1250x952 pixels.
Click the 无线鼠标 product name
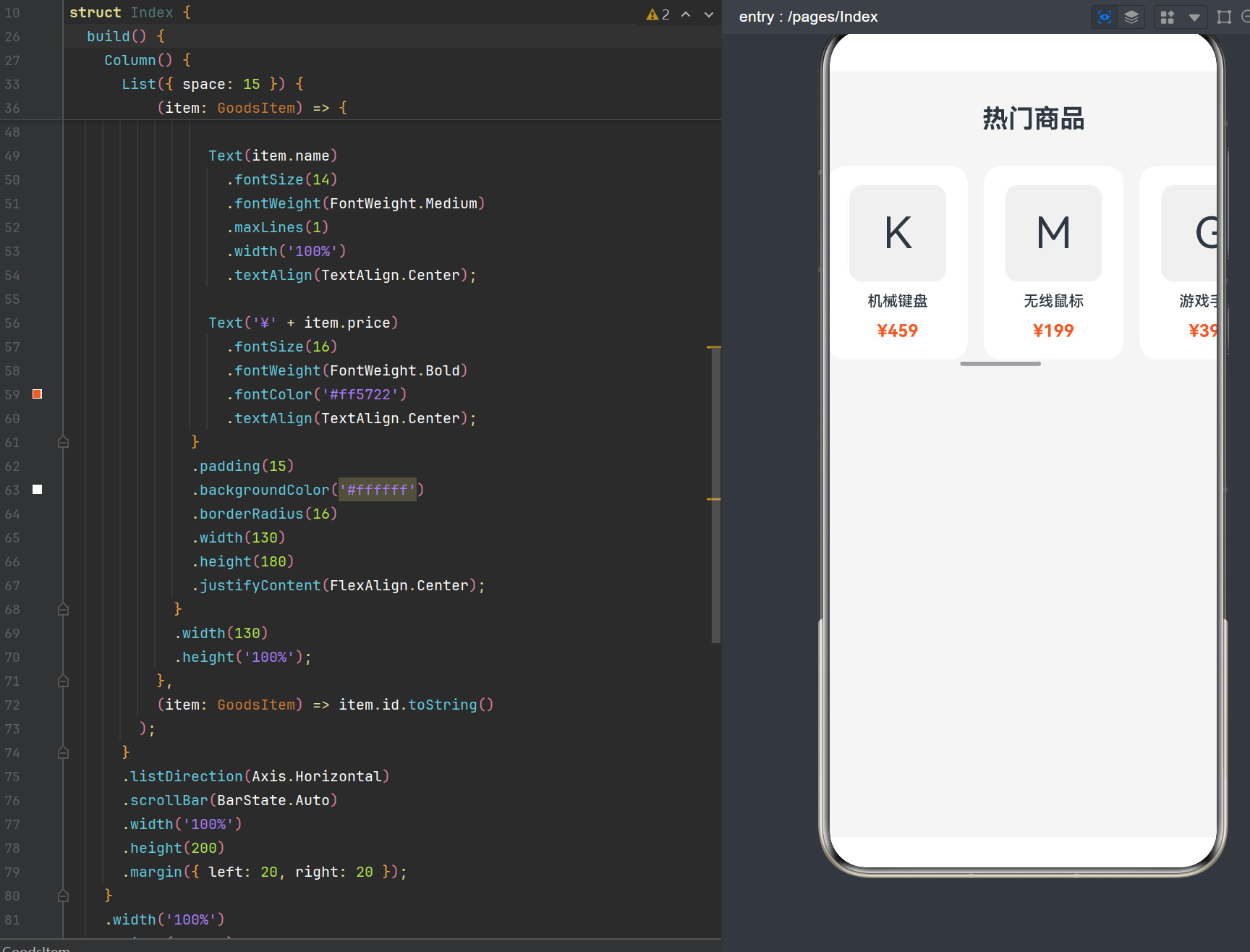tap(1053, 301)
